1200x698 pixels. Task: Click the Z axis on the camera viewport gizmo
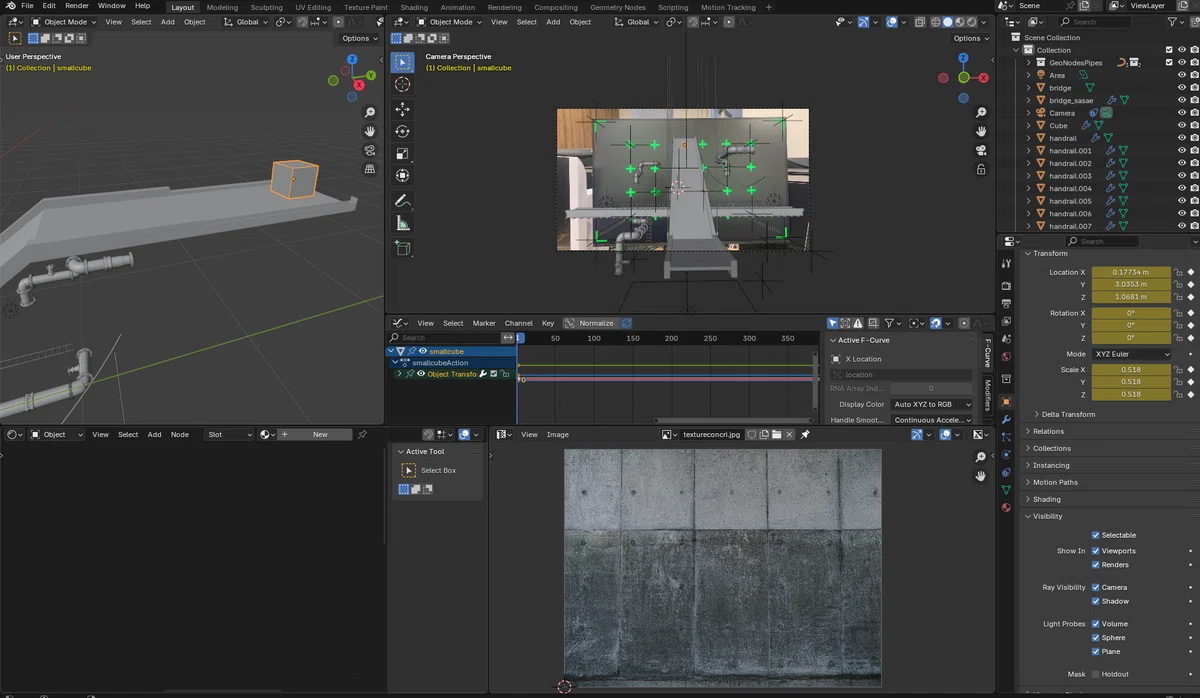964,59
